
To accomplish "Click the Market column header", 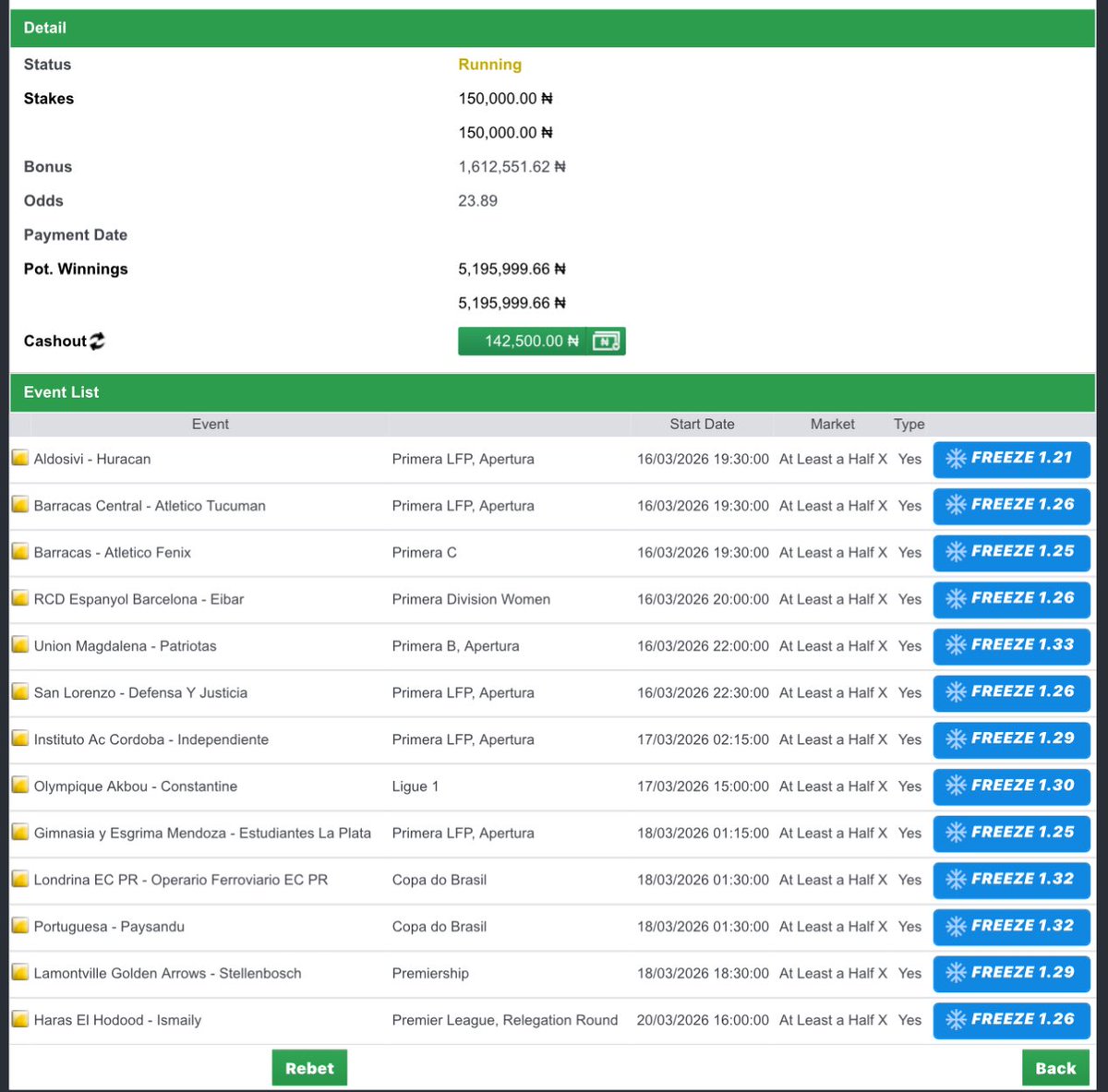I will pyautogui.click(x=832, y=424).
